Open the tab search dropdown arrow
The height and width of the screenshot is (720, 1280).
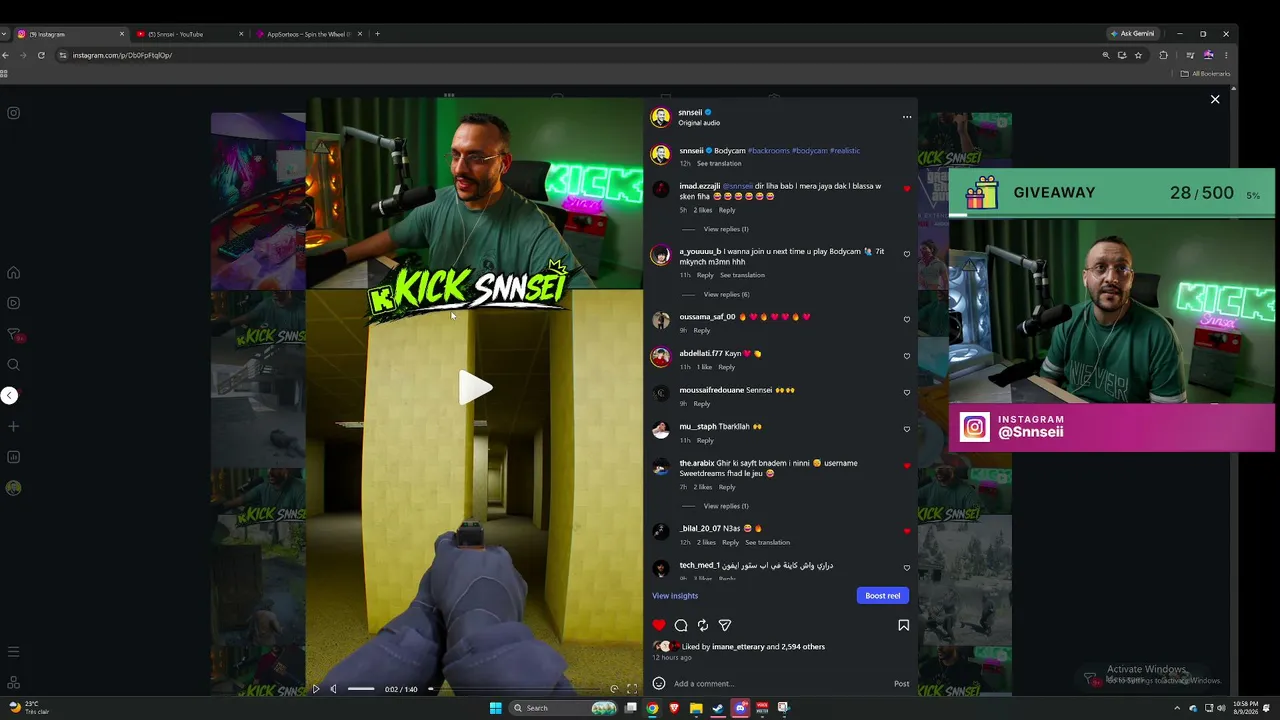point(5,34)
